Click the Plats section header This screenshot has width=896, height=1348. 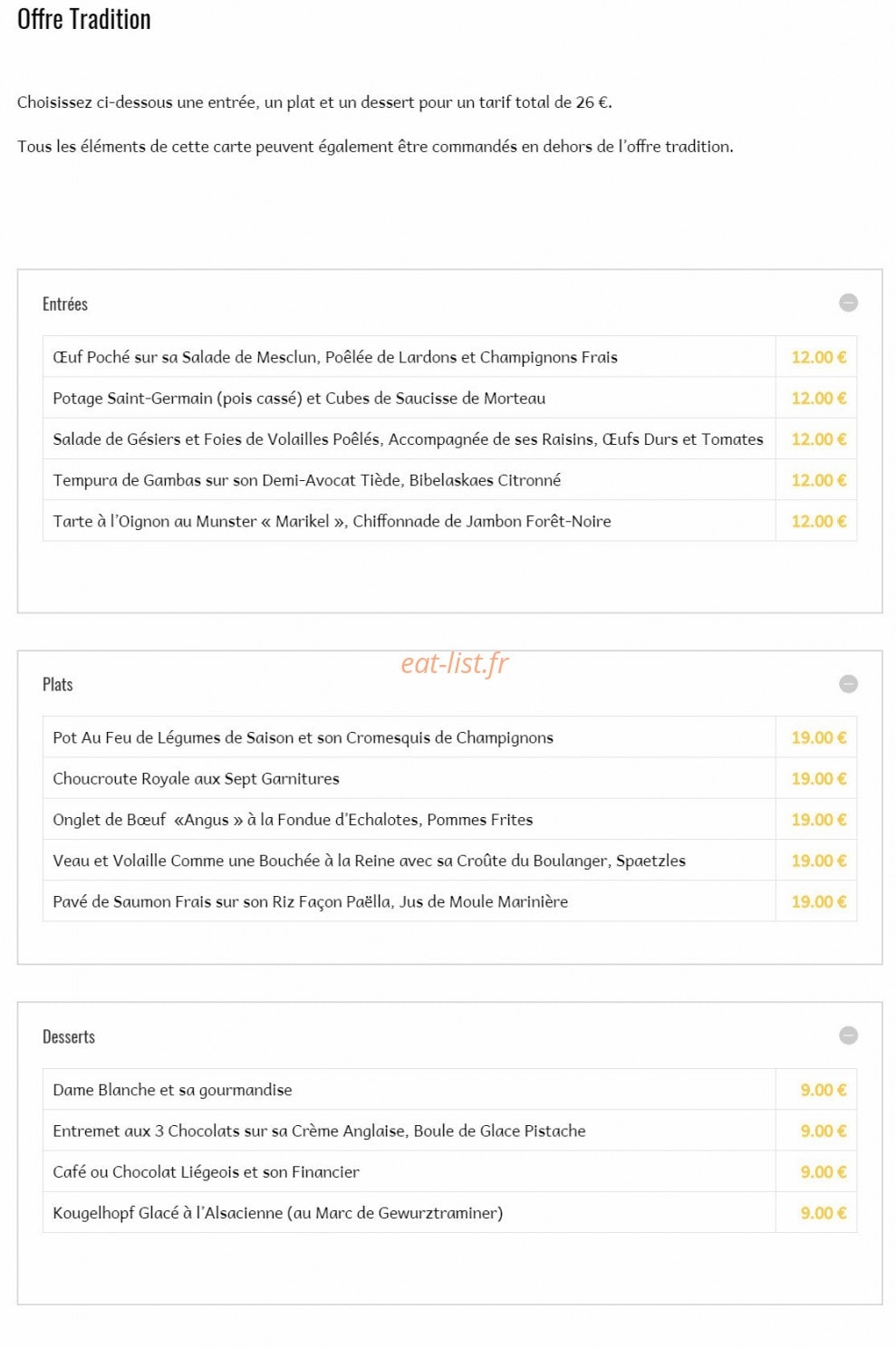point(57,685)
